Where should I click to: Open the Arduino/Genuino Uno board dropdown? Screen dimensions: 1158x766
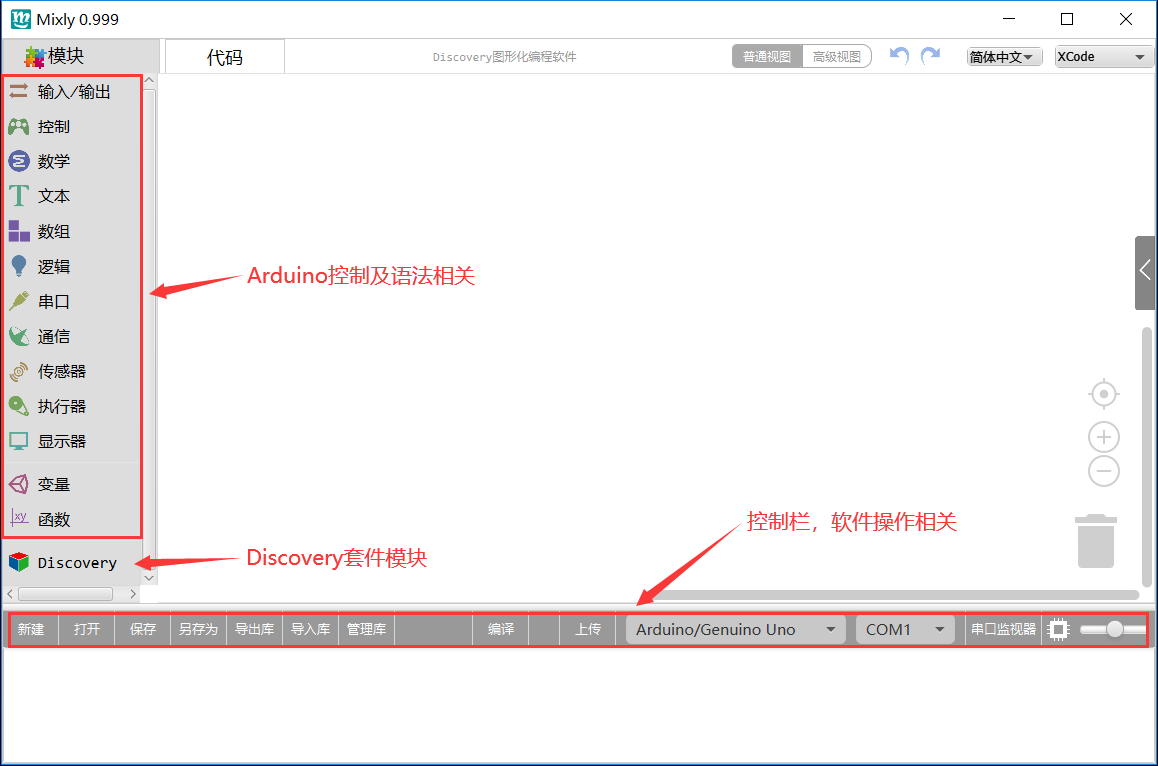(x=736, y=629)
